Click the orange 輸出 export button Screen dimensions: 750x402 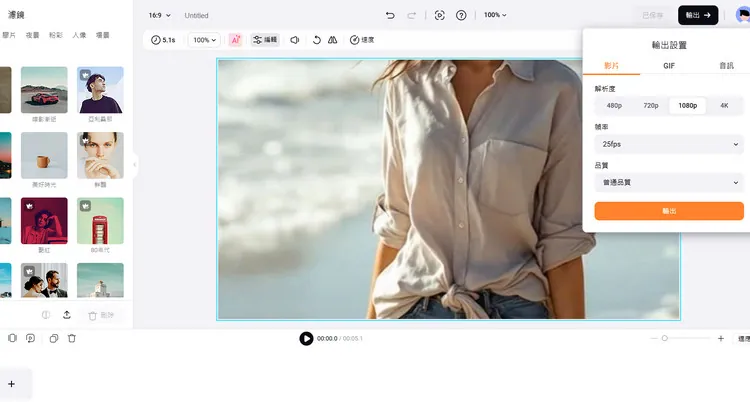(x=668, y=211)
